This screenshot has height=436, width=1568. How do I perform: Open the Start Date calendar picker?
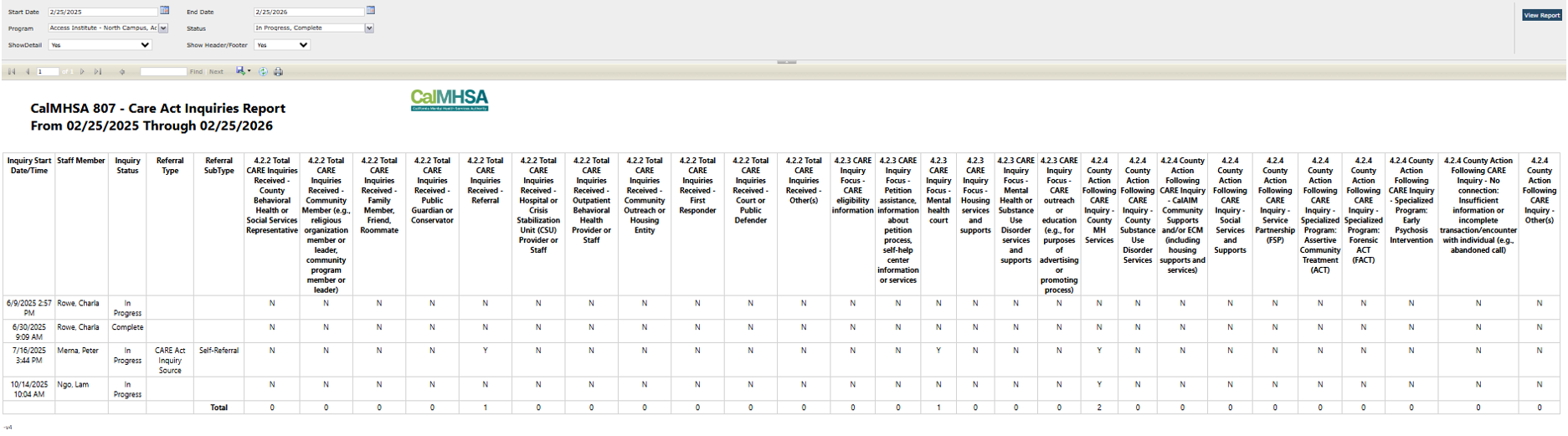pos(165,11)
